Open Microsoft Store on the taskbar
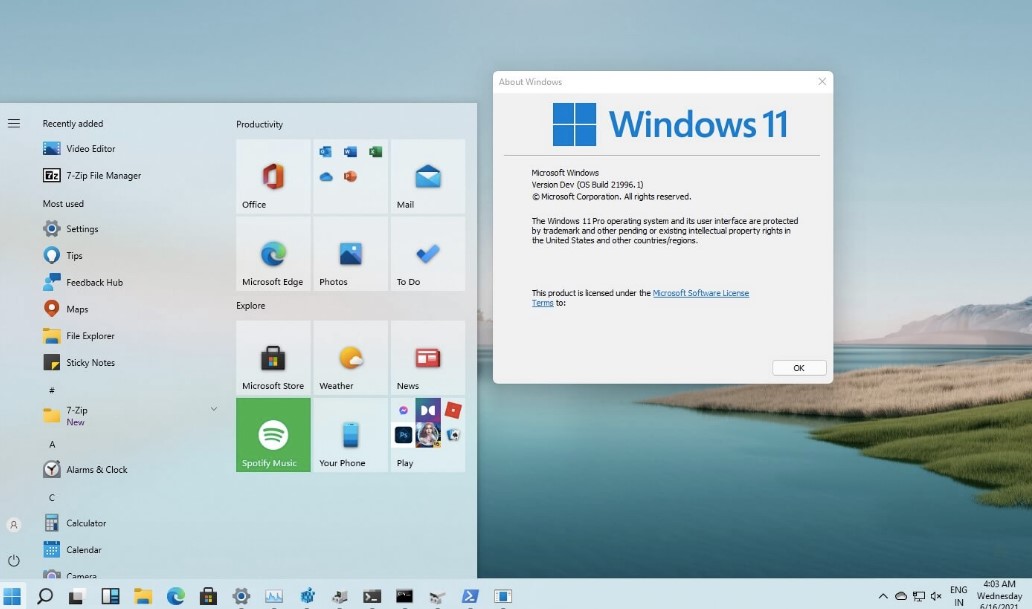 click(209, 596)
